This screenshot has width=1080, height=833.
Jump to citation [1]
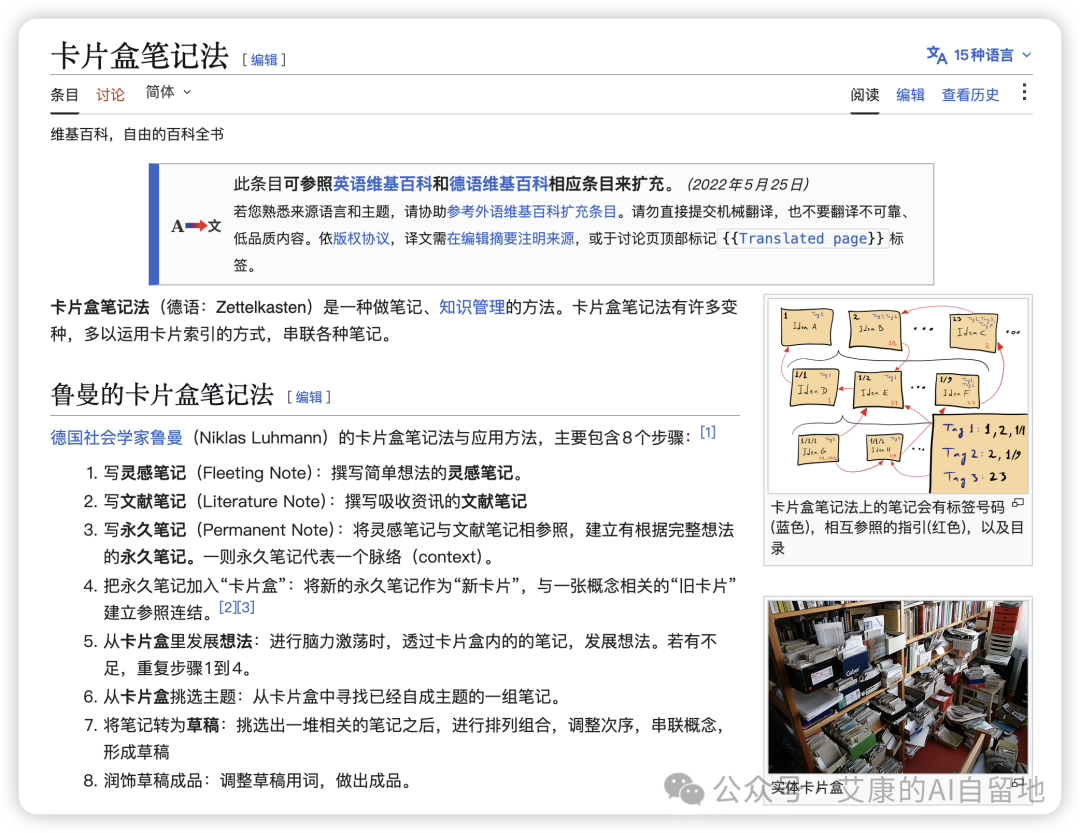pyautogui.click(x=708, y=432)
